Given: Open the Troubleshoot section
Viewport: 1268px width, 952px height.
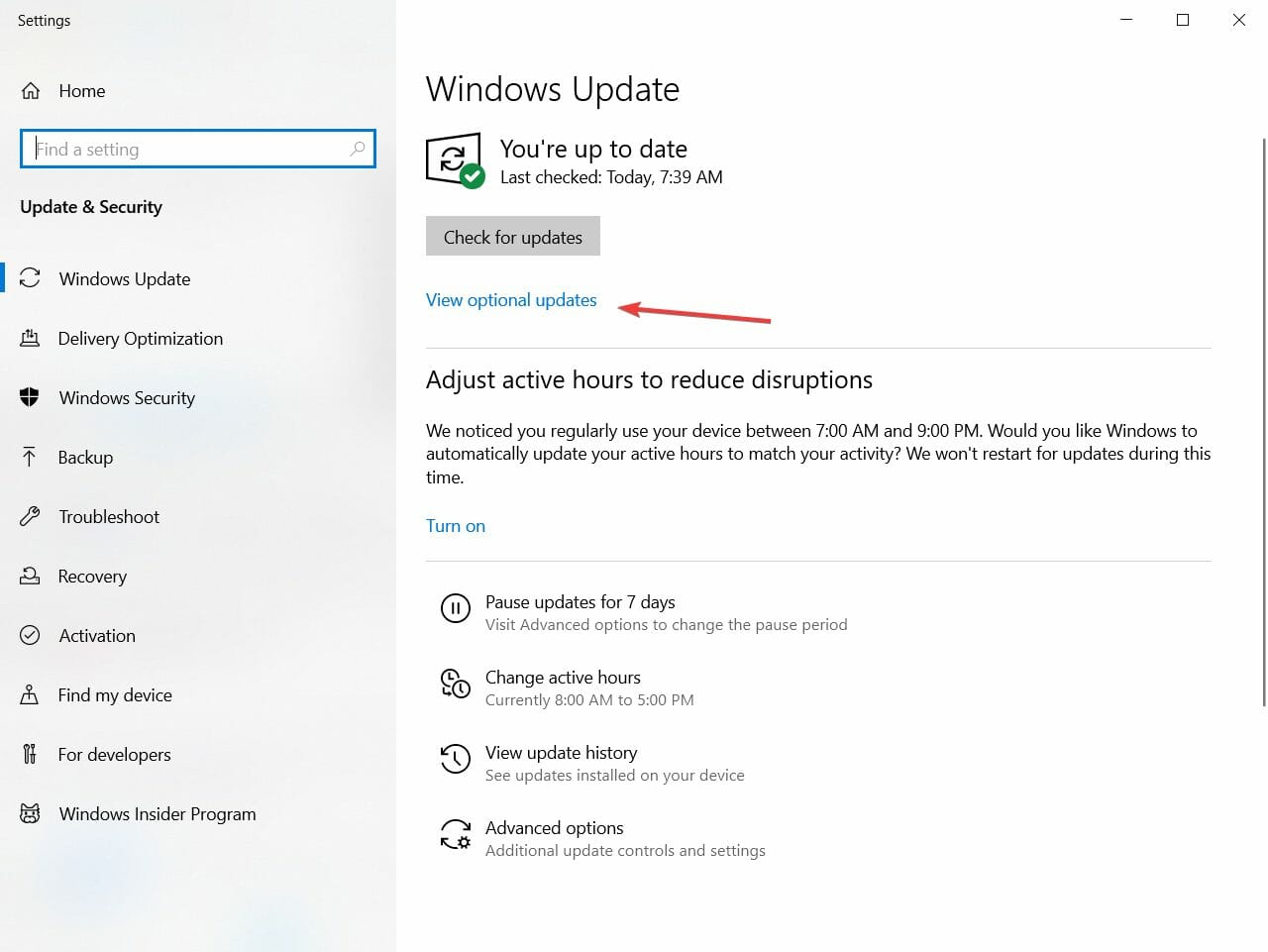Looking at the screenshot, I should [x=109, y=516].
